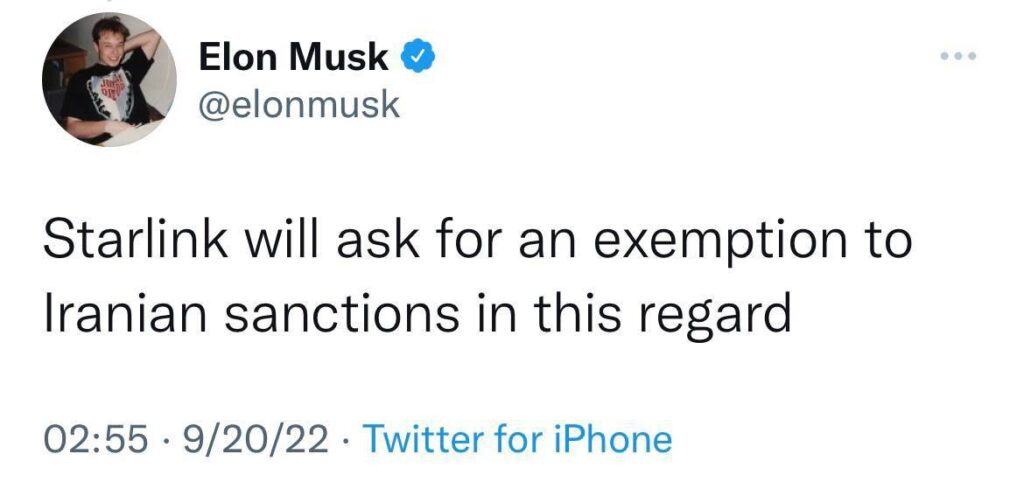Open the @elonmusk handle link
The width and height of the screenshot is (1024, 489).
(x=298, y=104)
